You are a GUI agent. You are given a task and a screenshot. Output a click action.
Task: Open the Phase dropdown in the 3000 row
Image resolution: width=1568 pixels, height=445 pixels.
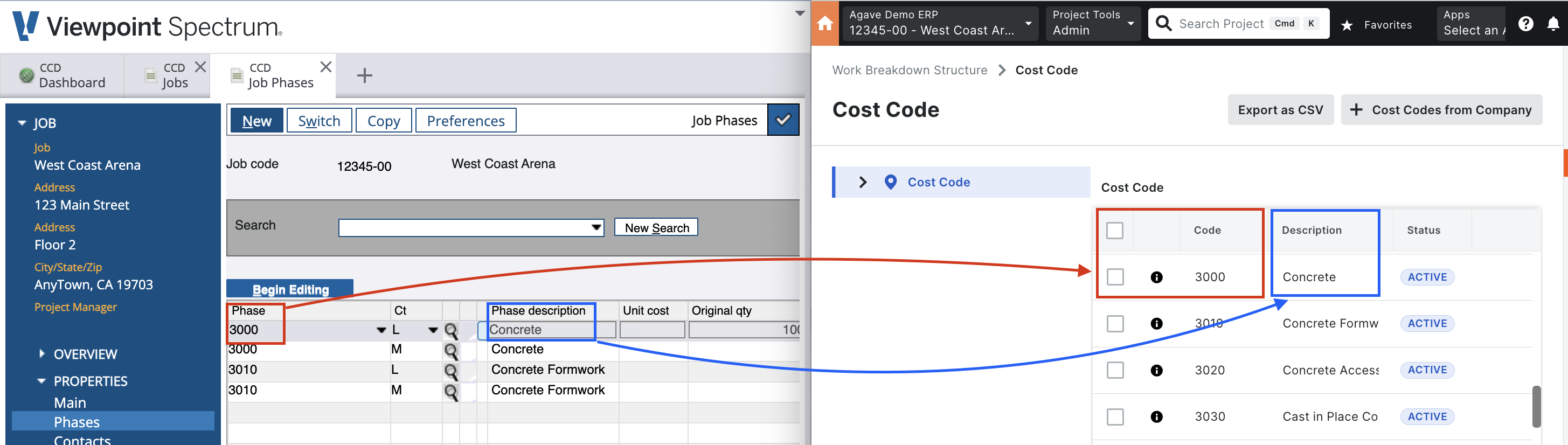(381, 330)
